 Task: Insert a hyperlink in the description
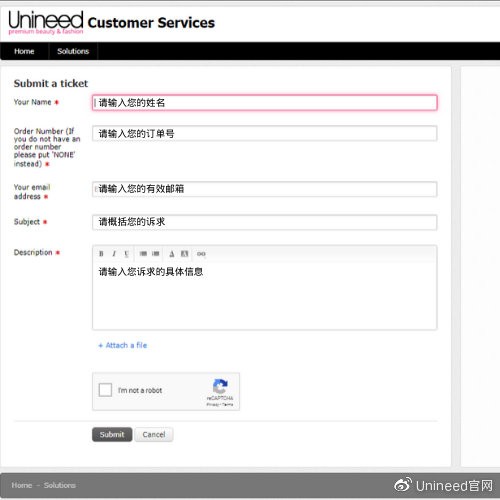(x=201, y=254)
